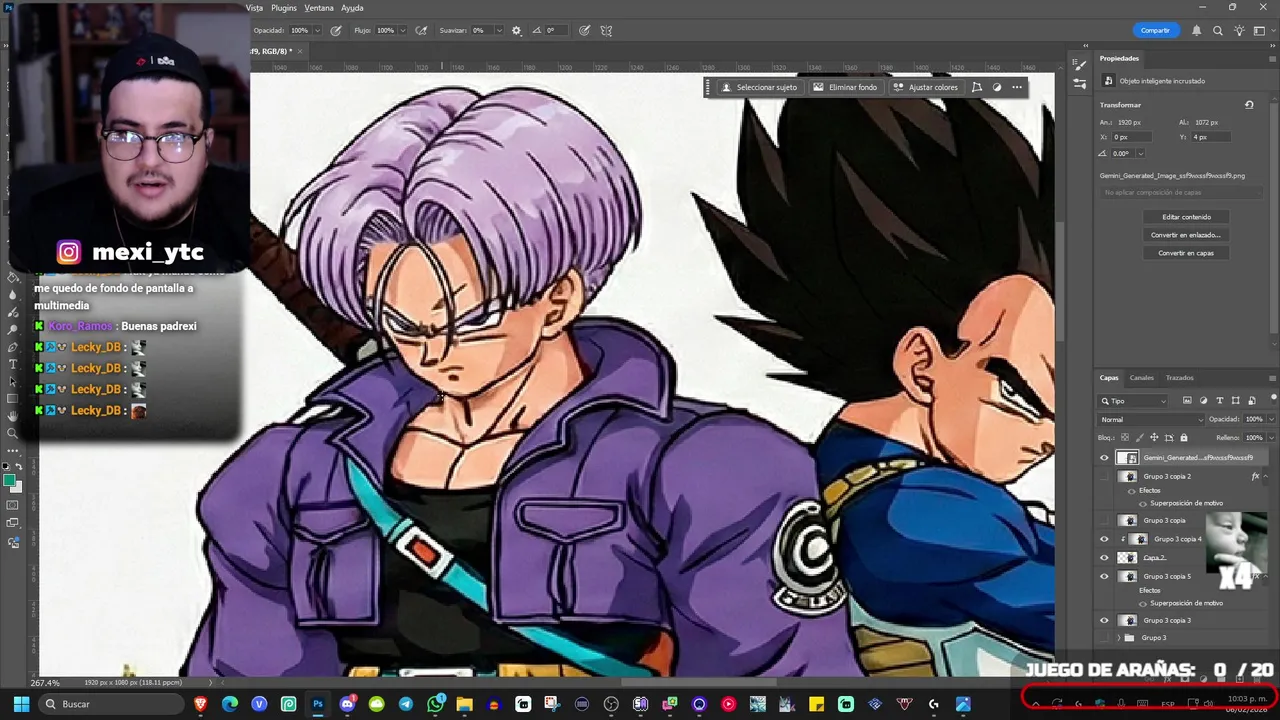The width and height of the screenshot is (1280, 720).
Task: Click the taskbar Buscar search box
Action: tap(111, 704)
